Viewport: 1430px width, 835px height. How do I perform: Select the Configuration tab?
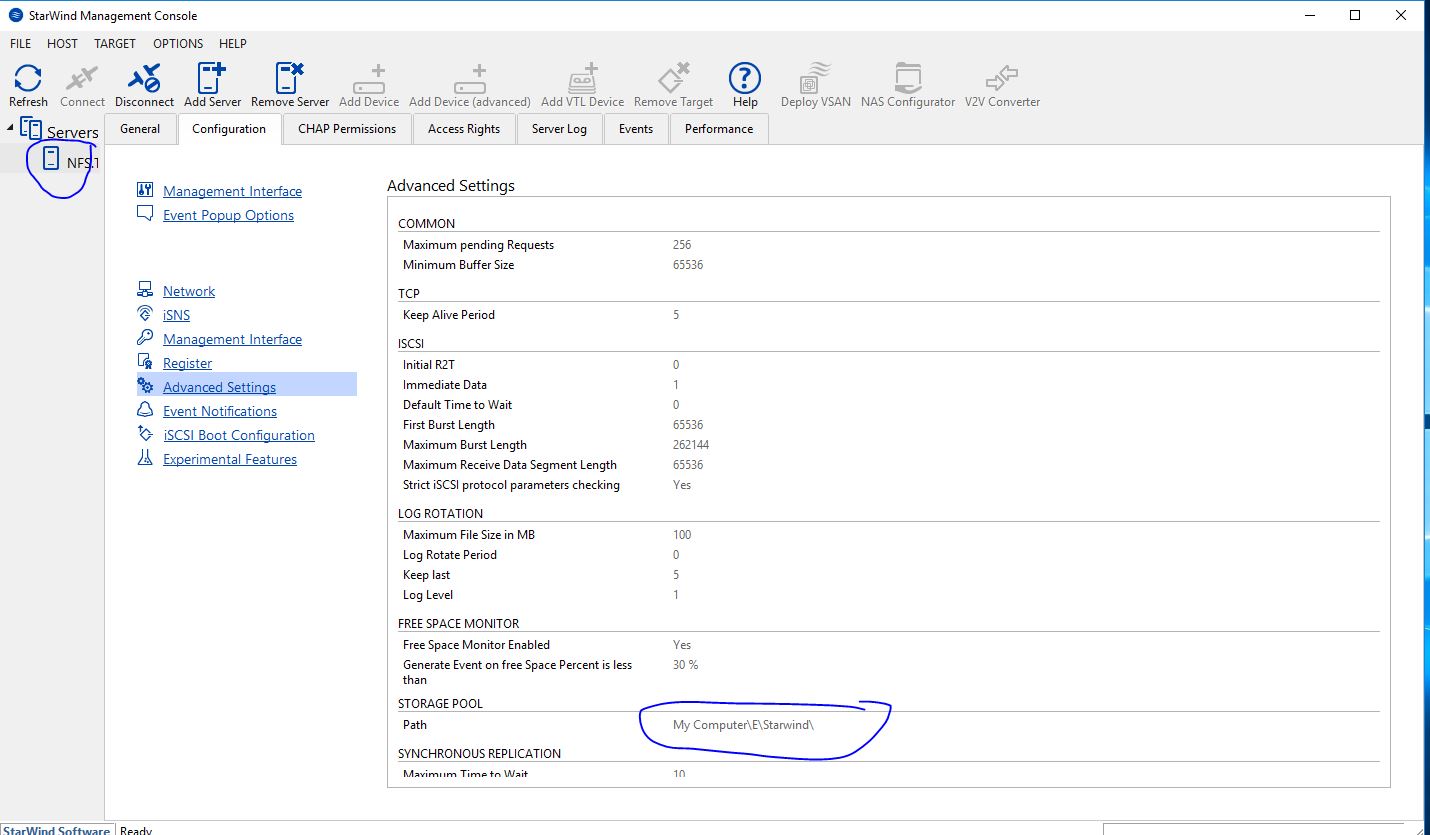[229, 129]
